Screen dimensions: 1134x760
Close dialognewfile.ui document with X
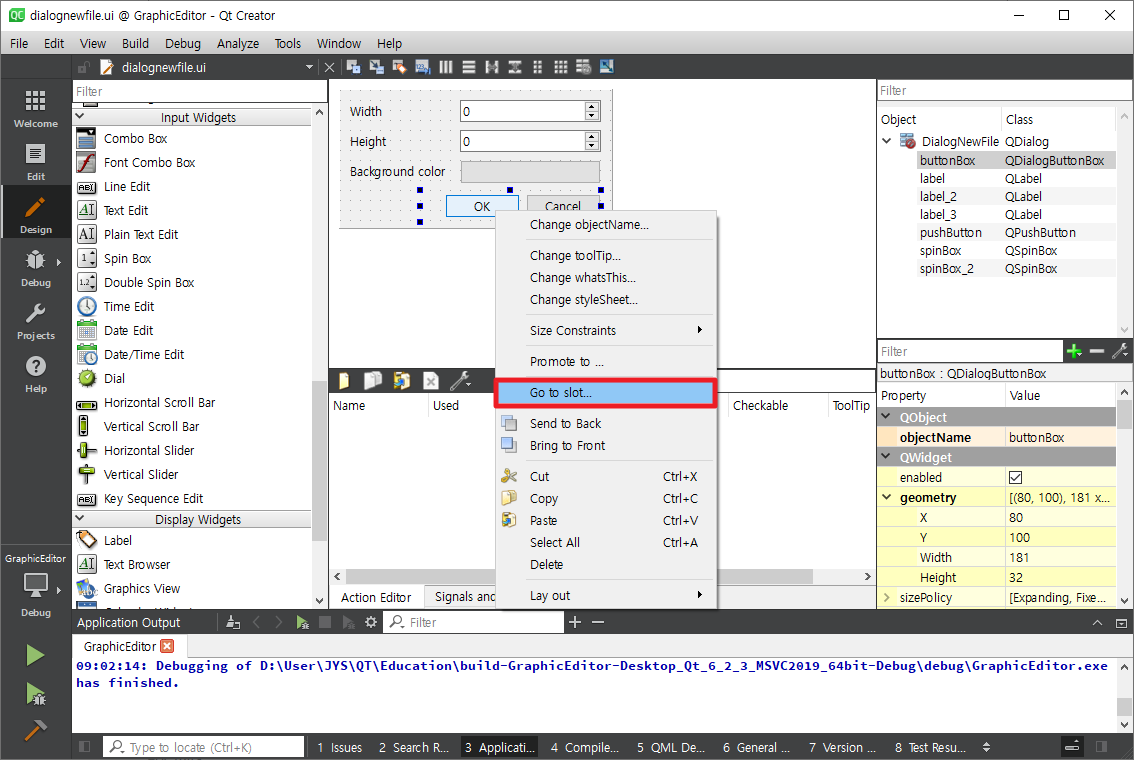click(329, 67)
